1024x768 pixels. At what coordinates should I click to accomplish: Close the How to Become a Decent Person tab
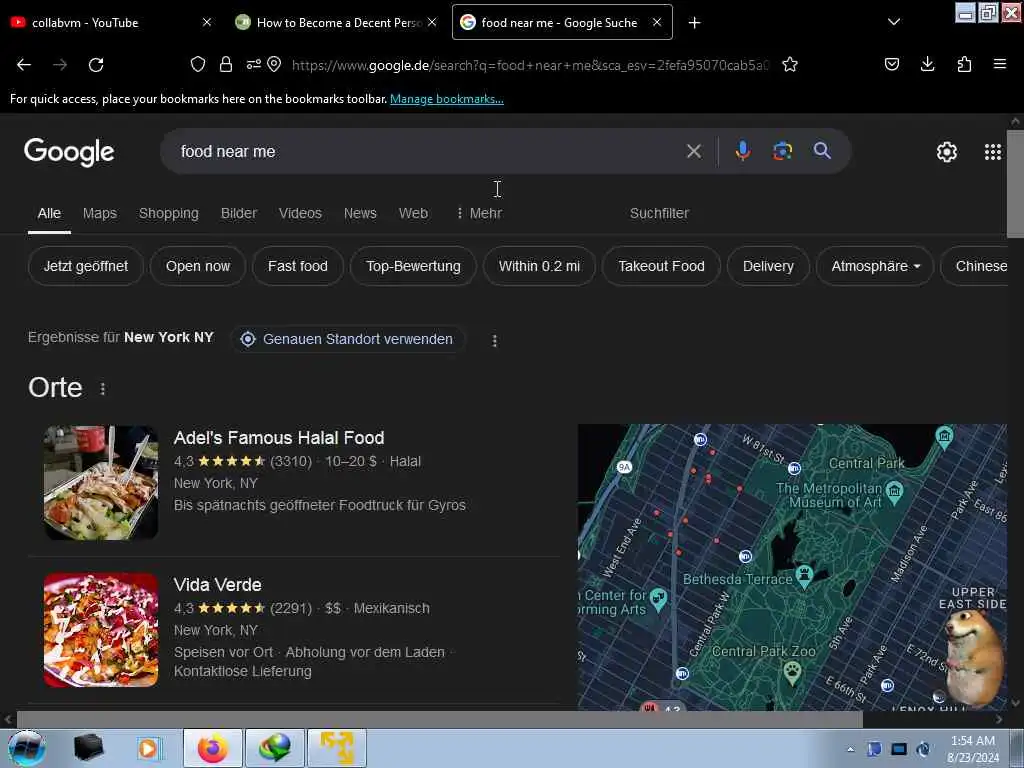click(x=432, y=22)
